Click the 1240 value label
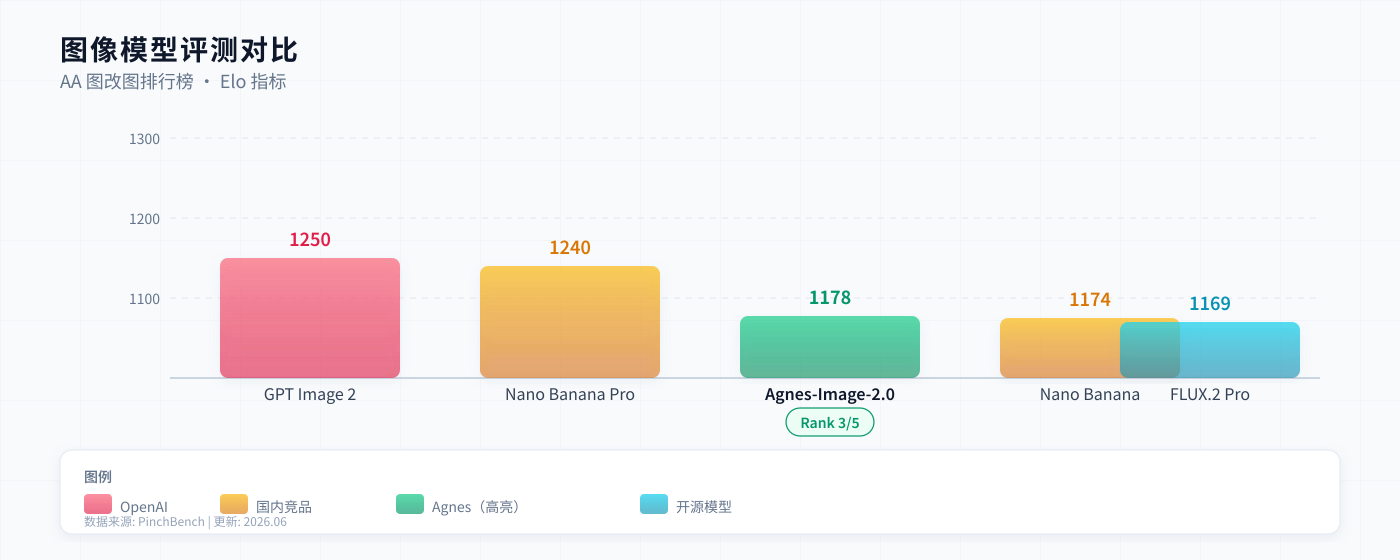Image resolution: width=1400 pixels, height=560 pixels. 570,248
